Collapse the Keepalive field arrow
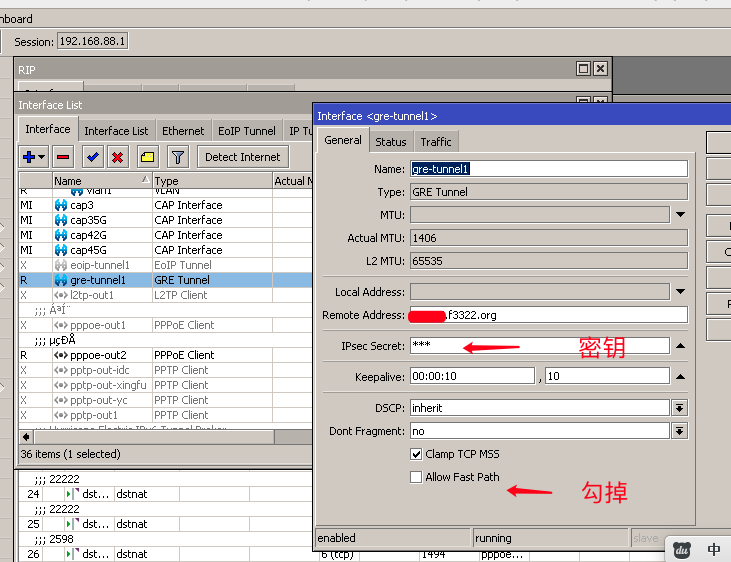The height and width of the screenshot is (562, 731). coord(680,376)
